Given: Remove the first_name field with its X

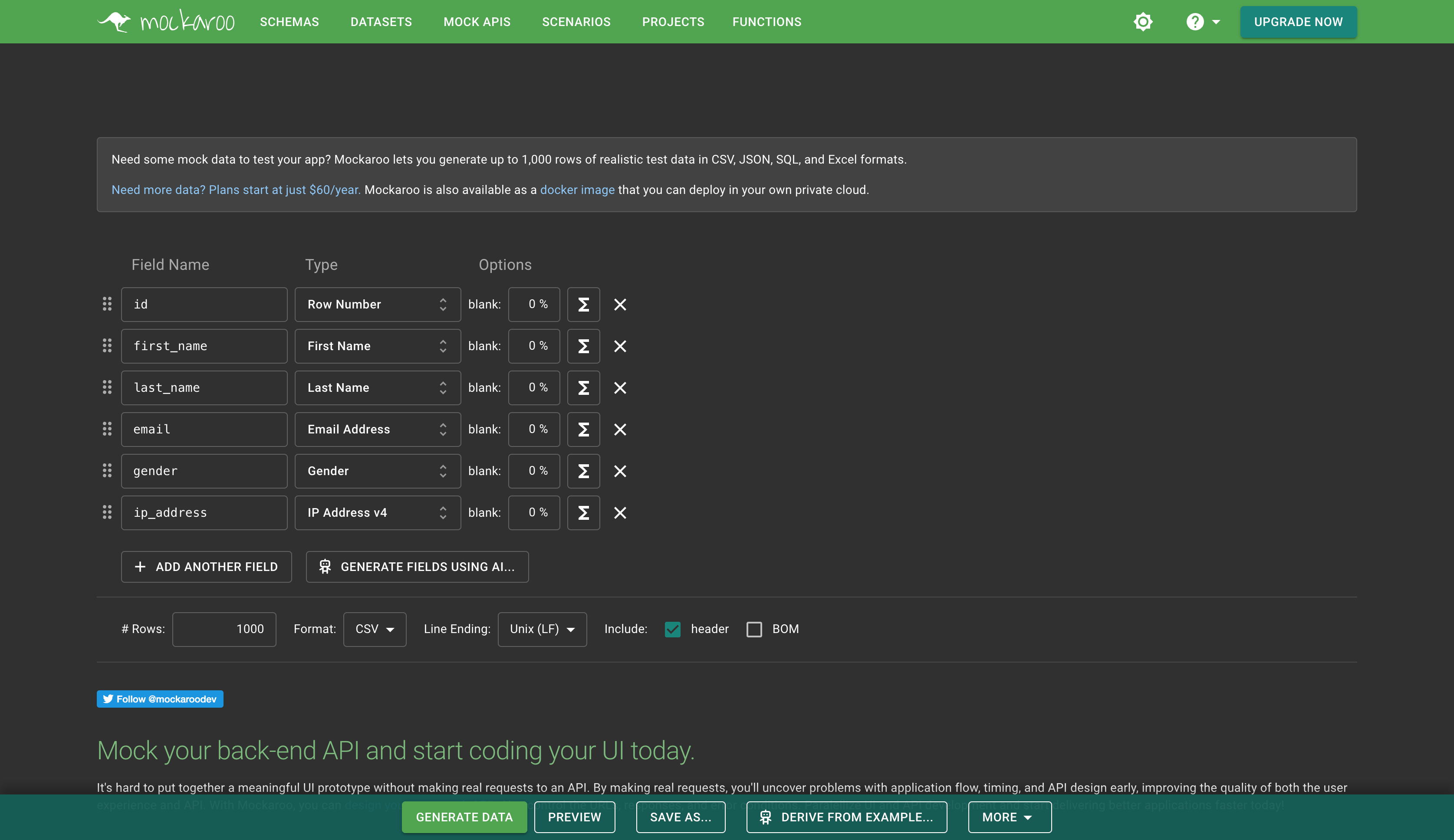Looking at the screenshot, I should coord(620,345).
